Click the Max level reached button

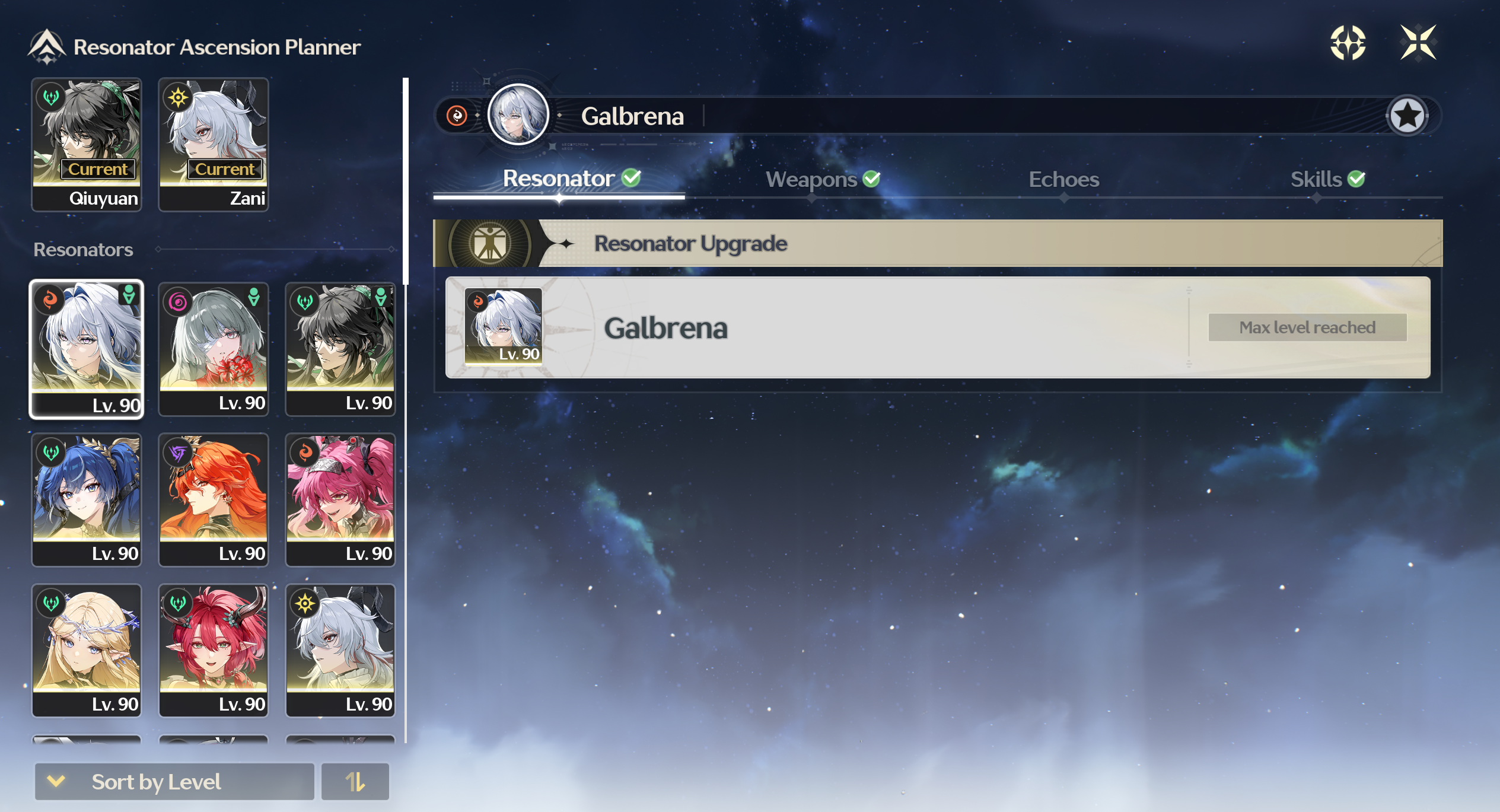[x=1307, y=327]
